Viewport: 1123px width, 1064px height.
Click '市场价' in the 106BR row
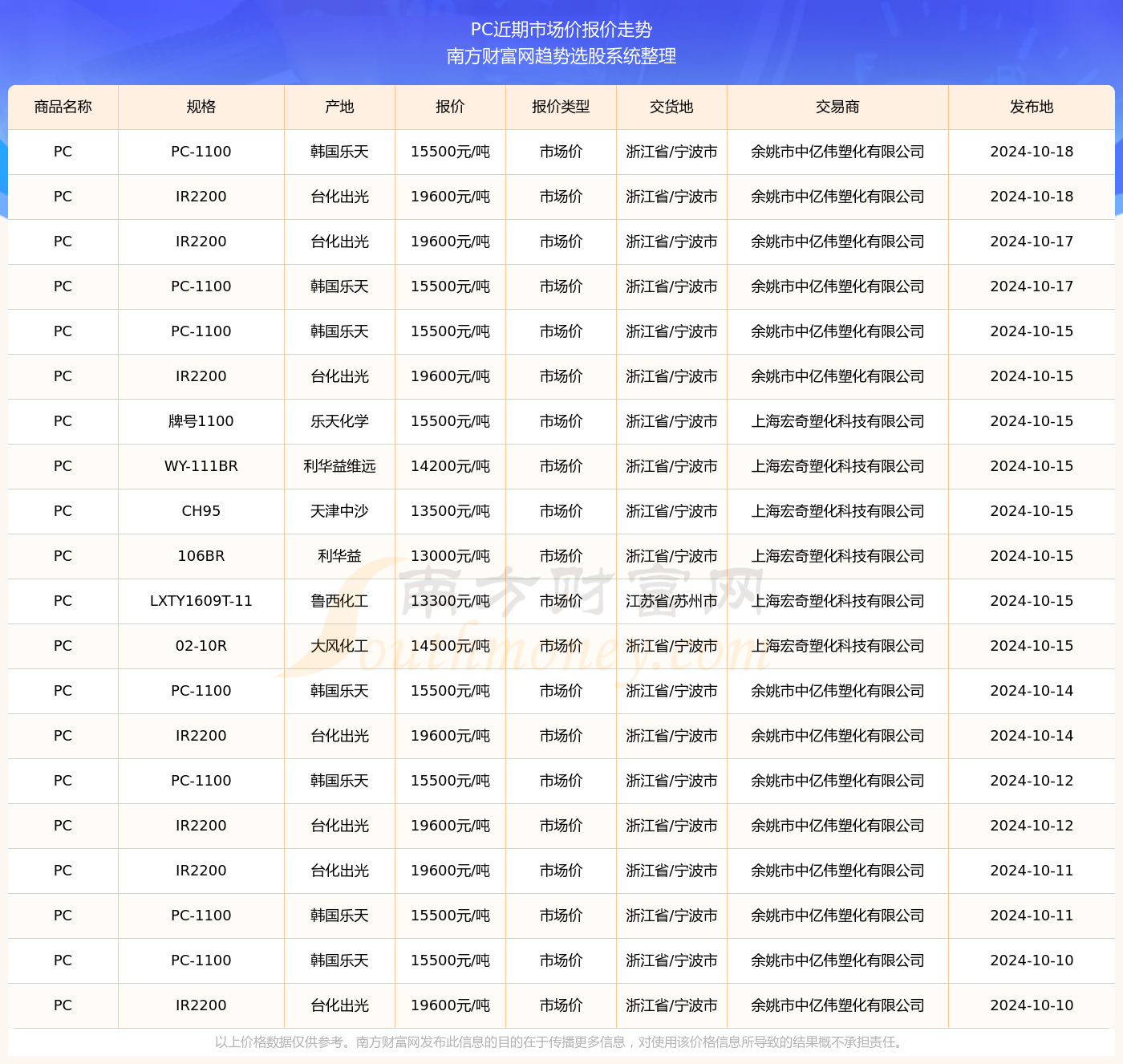pos(561,556)
